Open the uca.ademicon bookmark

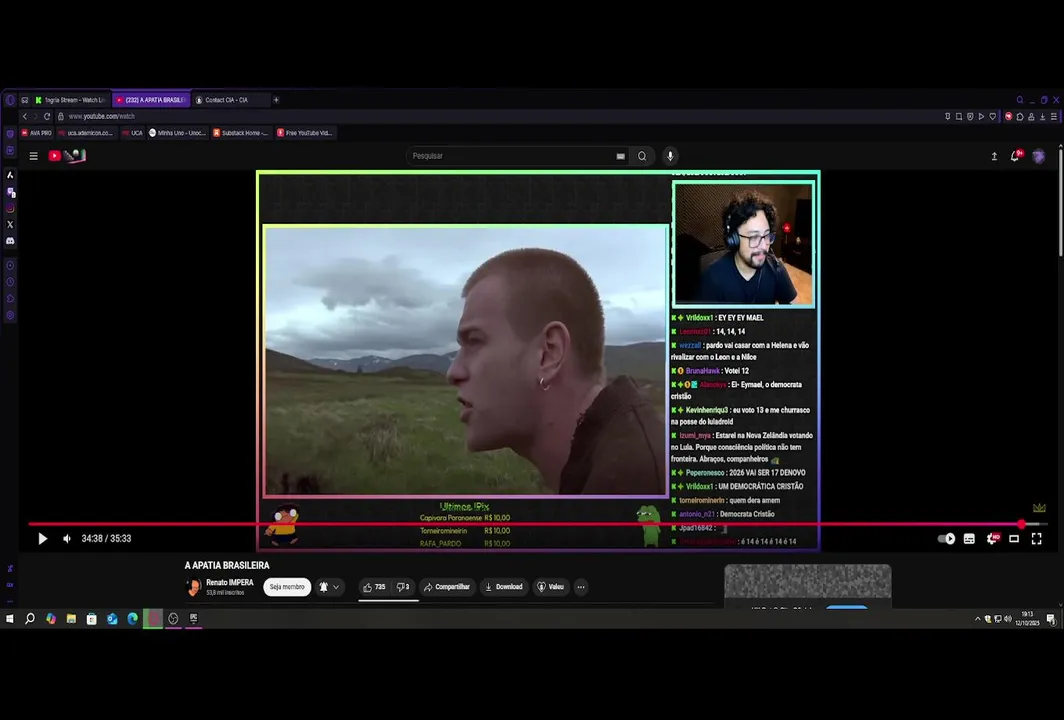pos(86,133)
